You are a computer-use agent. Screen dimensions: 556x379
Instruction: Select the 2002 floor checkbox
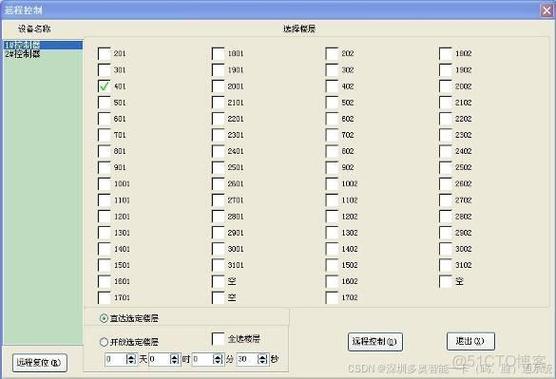(446, 87)
